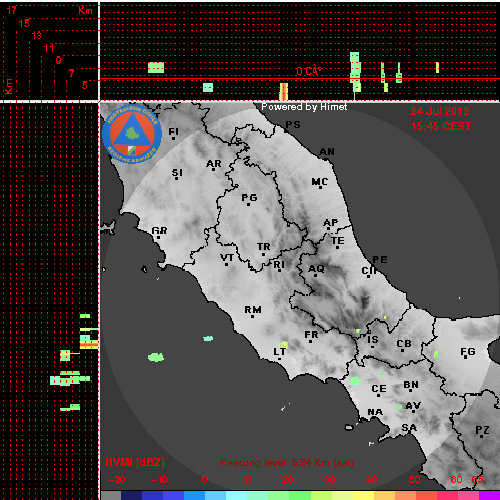Click the 24 Jul 2013 date label
The image size is (500, 500).
tap(440, 111)
